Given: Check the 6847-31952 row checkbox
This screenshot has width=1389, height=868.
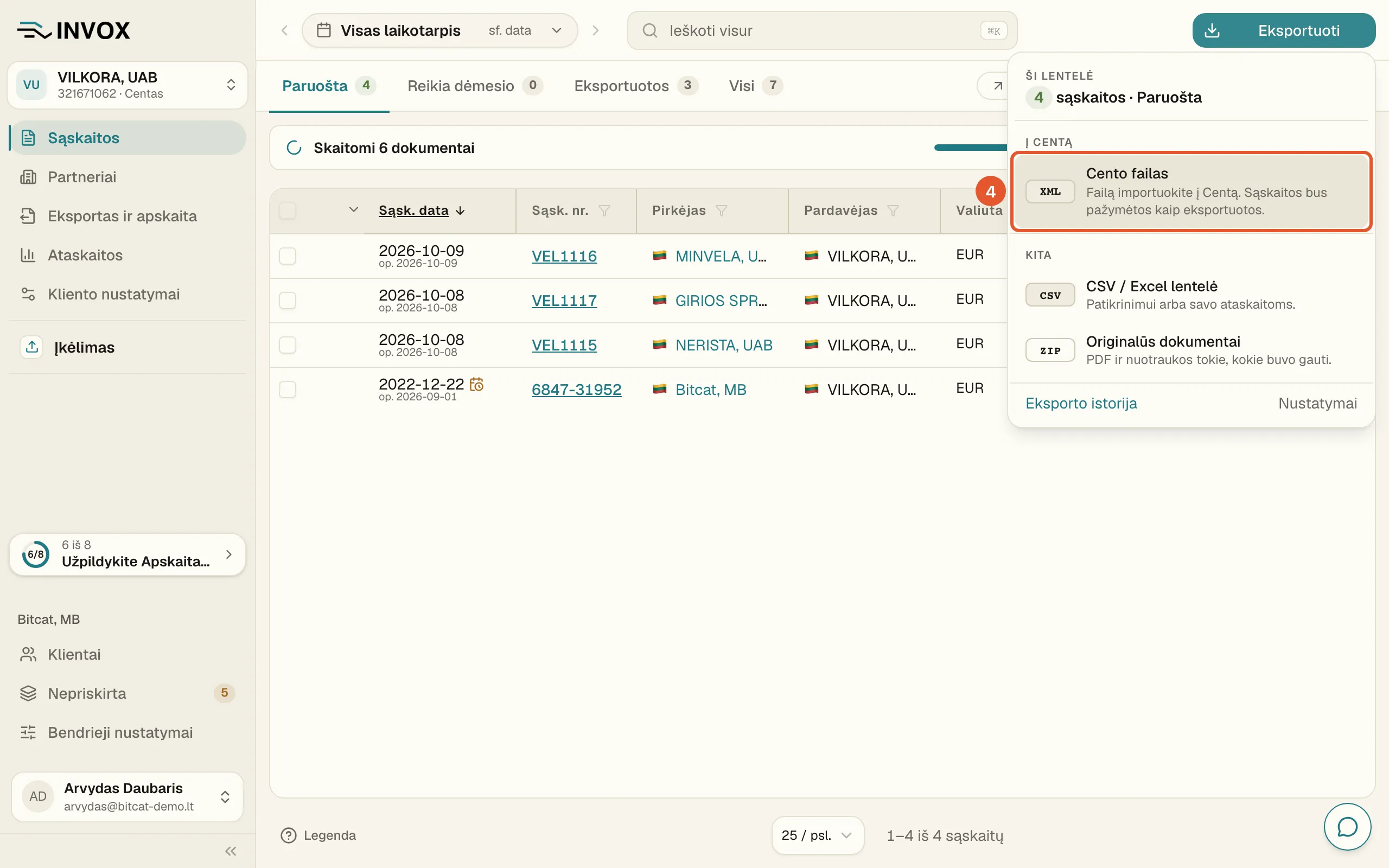Looking at the screenshot, I should click(x=288, y=390).
